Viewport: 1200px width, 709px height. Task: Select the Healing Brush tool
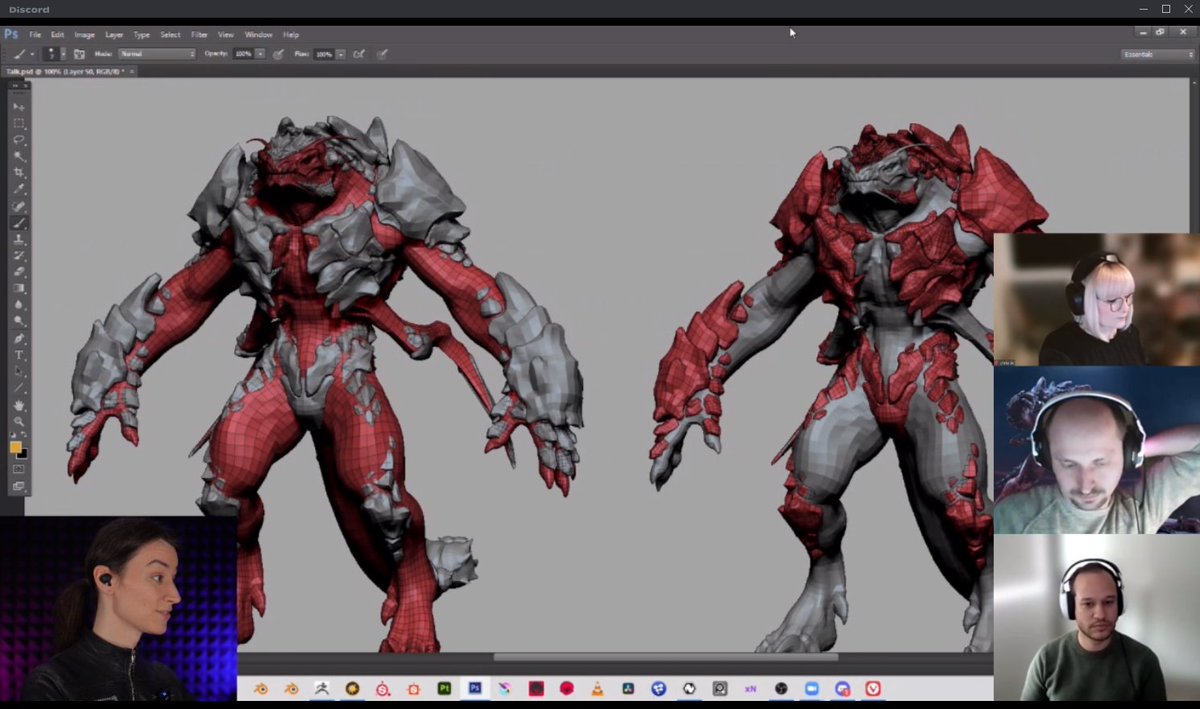tap(19, 206)
